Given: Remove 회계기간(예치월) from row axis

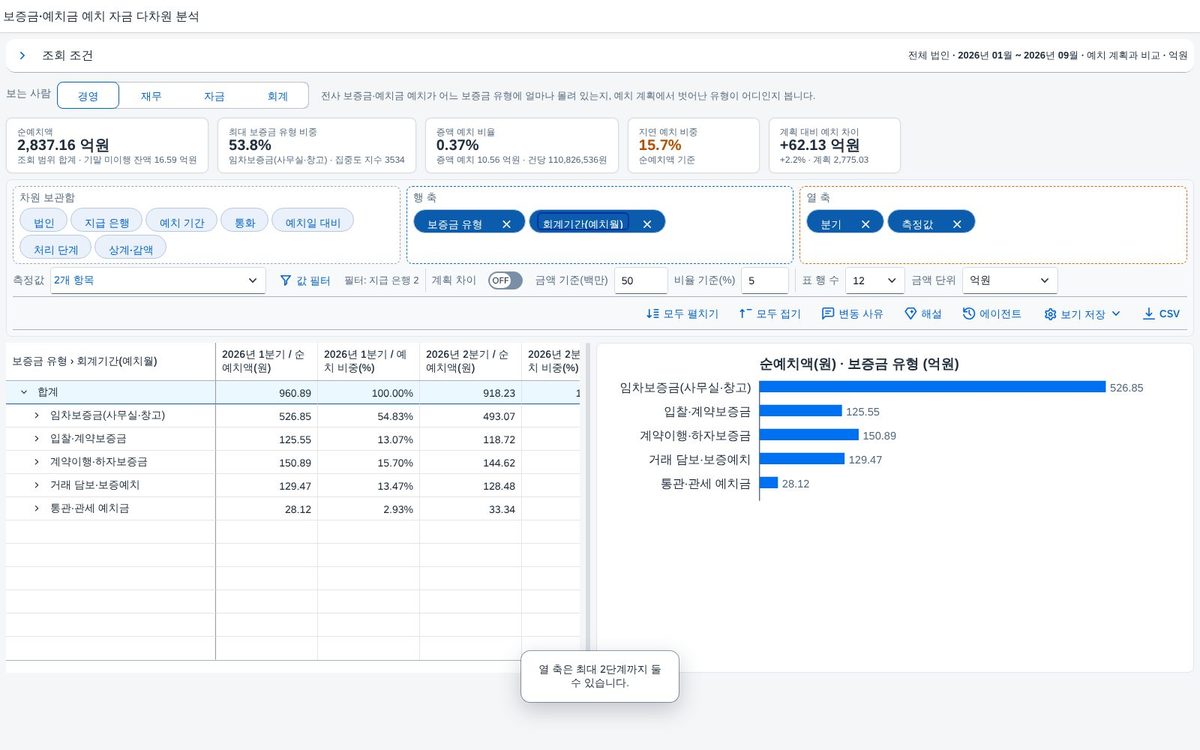Looking at the screenshot, I should pos(647,224).
